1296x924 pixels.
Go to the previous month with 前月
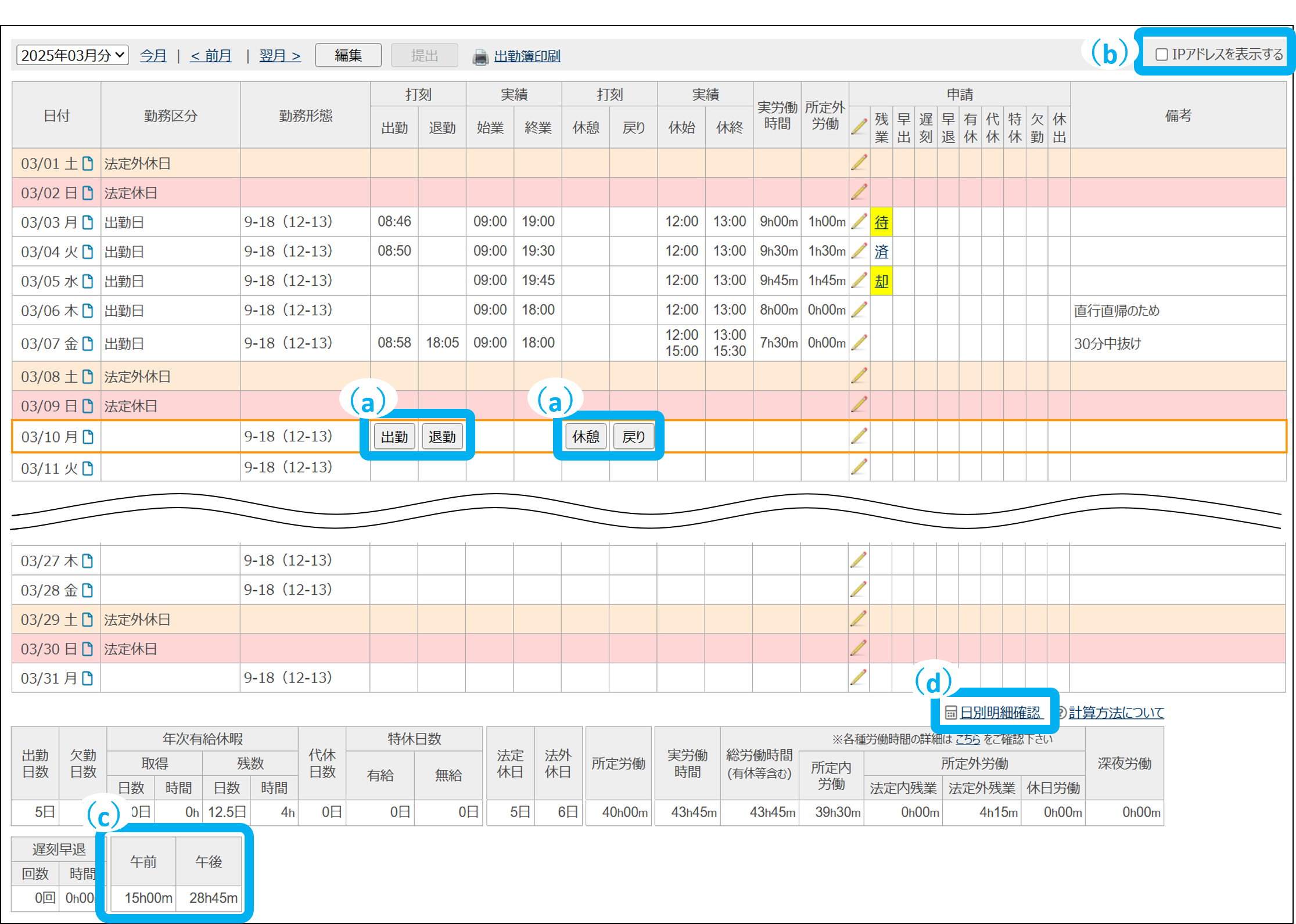[x=211, y=56]
